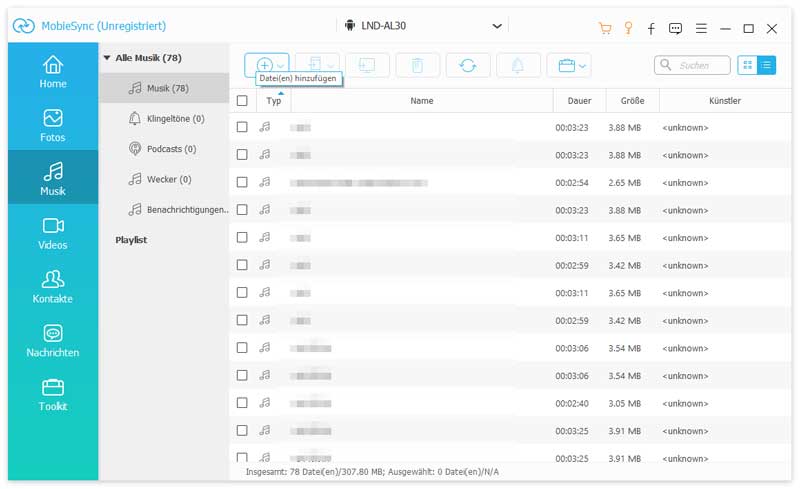800x489 pixels.
Task: Select Musik (78) category
Action: coord(164,88)
